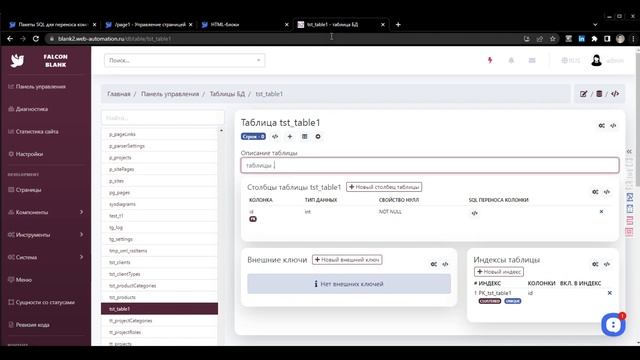Viewport: 640px width, 360px height.
Task: Click the table list scrollbar up arrow
Action: point(221,131)
